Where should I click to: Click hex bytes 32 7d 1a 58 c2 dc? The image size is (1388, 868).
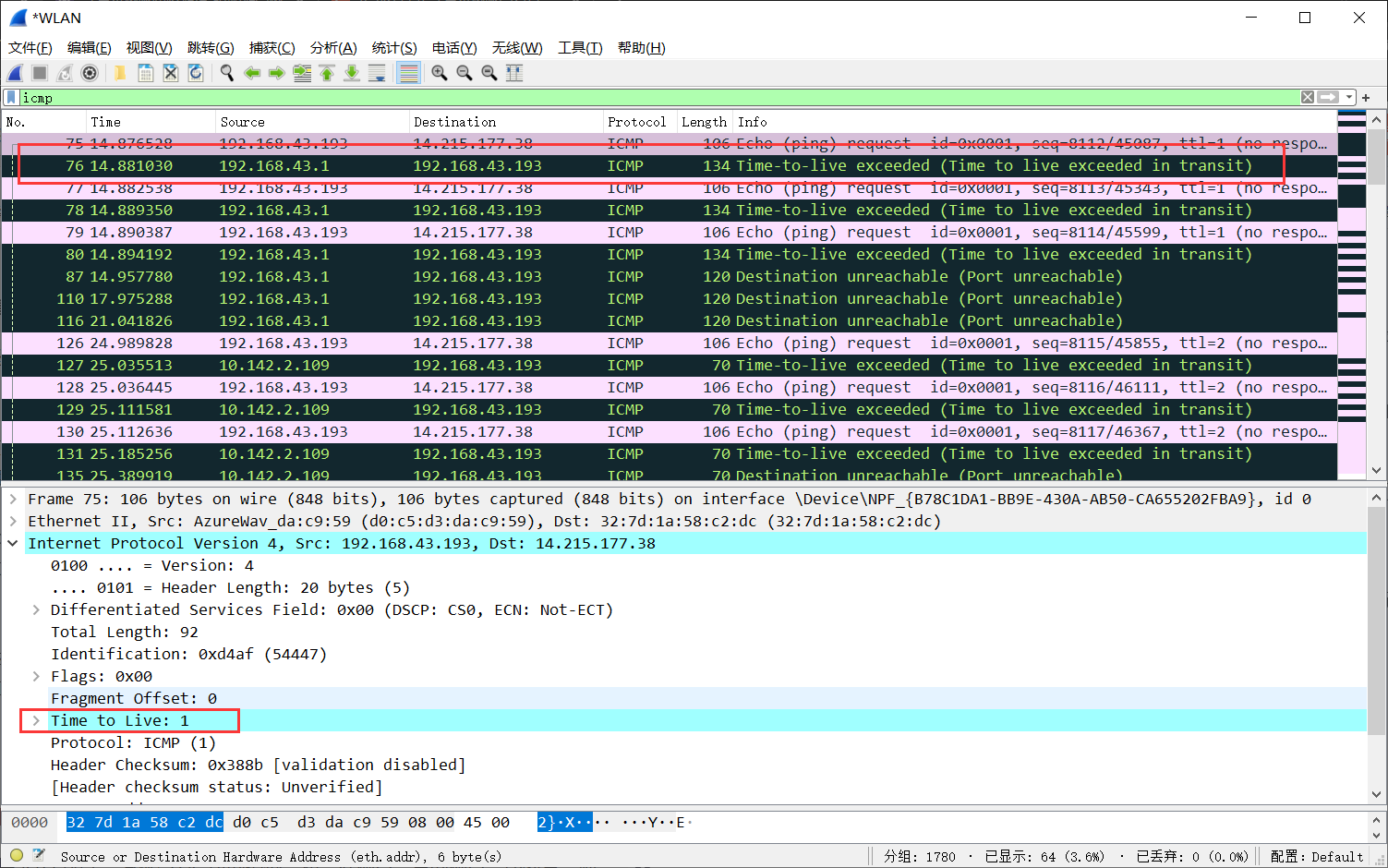(x=145, y=822)
